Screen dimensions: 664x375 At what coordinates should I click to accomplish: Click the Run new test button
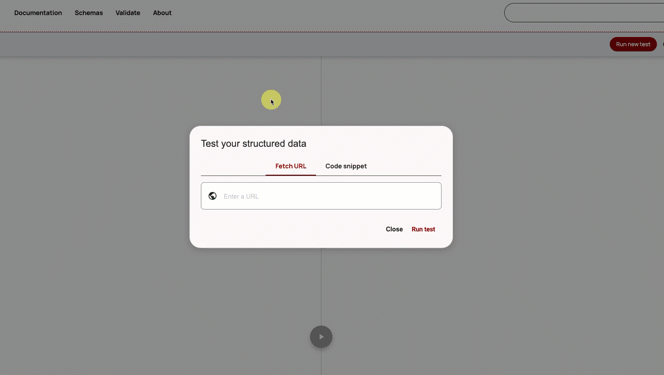633,44
